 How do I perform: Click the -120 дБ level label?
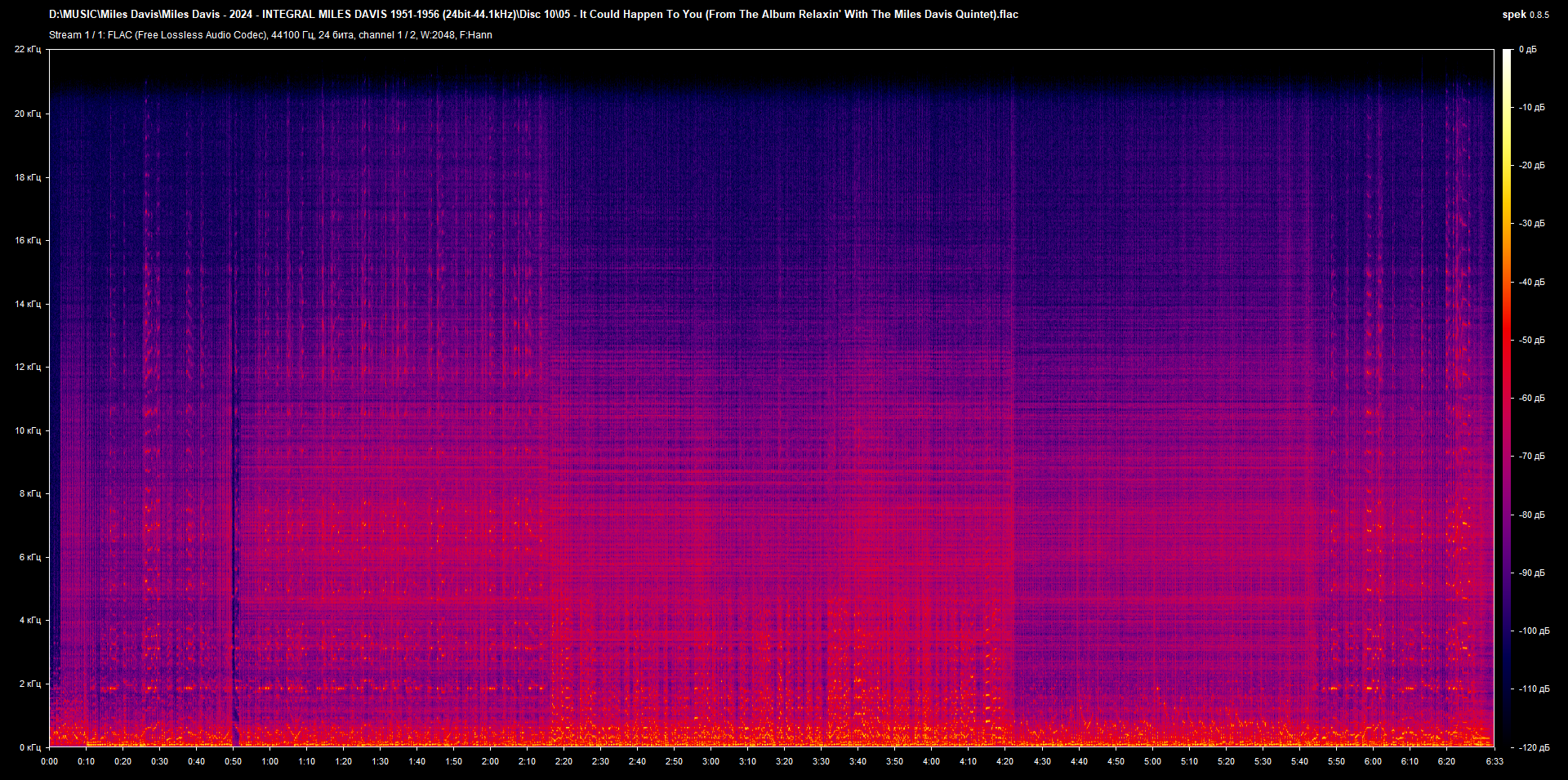(1533, 747)
